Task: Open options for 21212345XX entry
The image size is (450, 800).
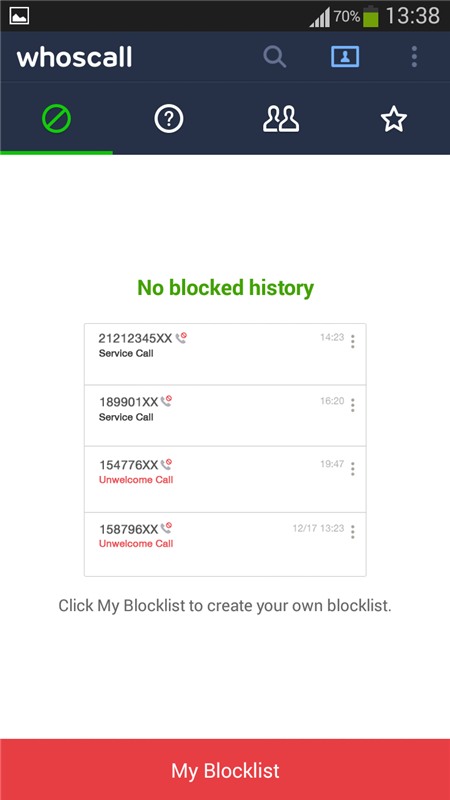Action: [353, 341]
